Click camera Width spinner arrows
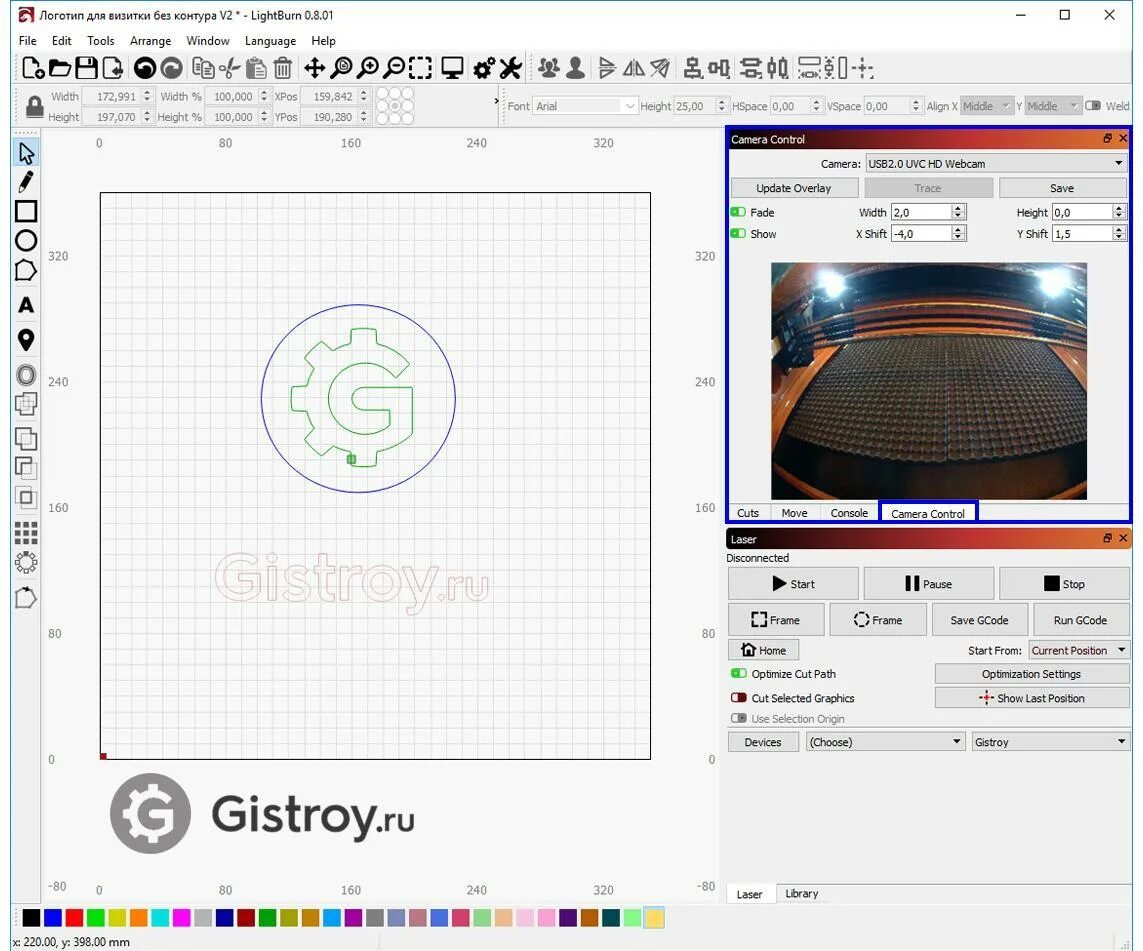Image resolution: width=1143 pixels, height=951 pixels. [959, 212]
